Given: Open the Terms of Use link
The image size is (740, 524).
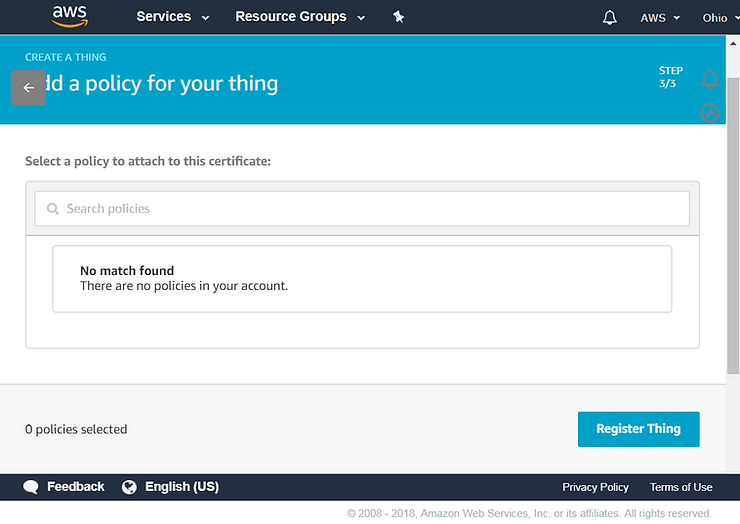Looking at the screenshot, I should pyautogui.click(x=681, y=487).
